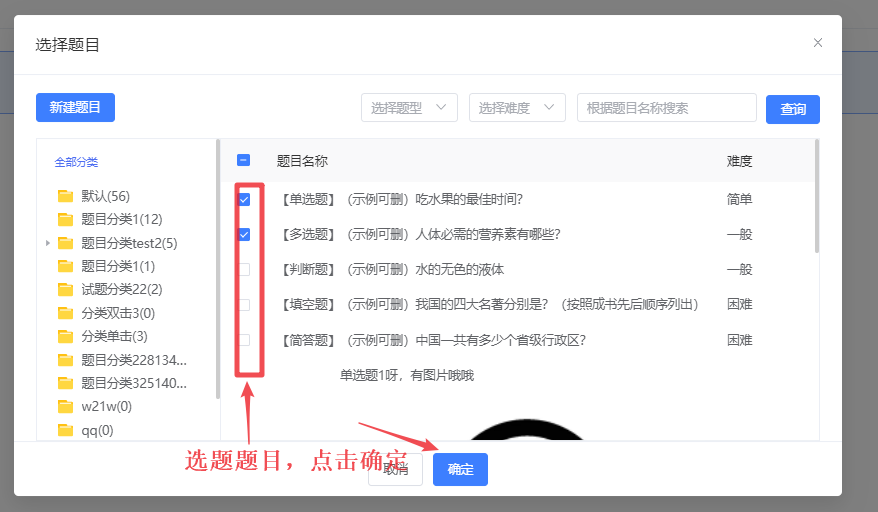Click the question image thumbnail at bottom

click(526, 429)
